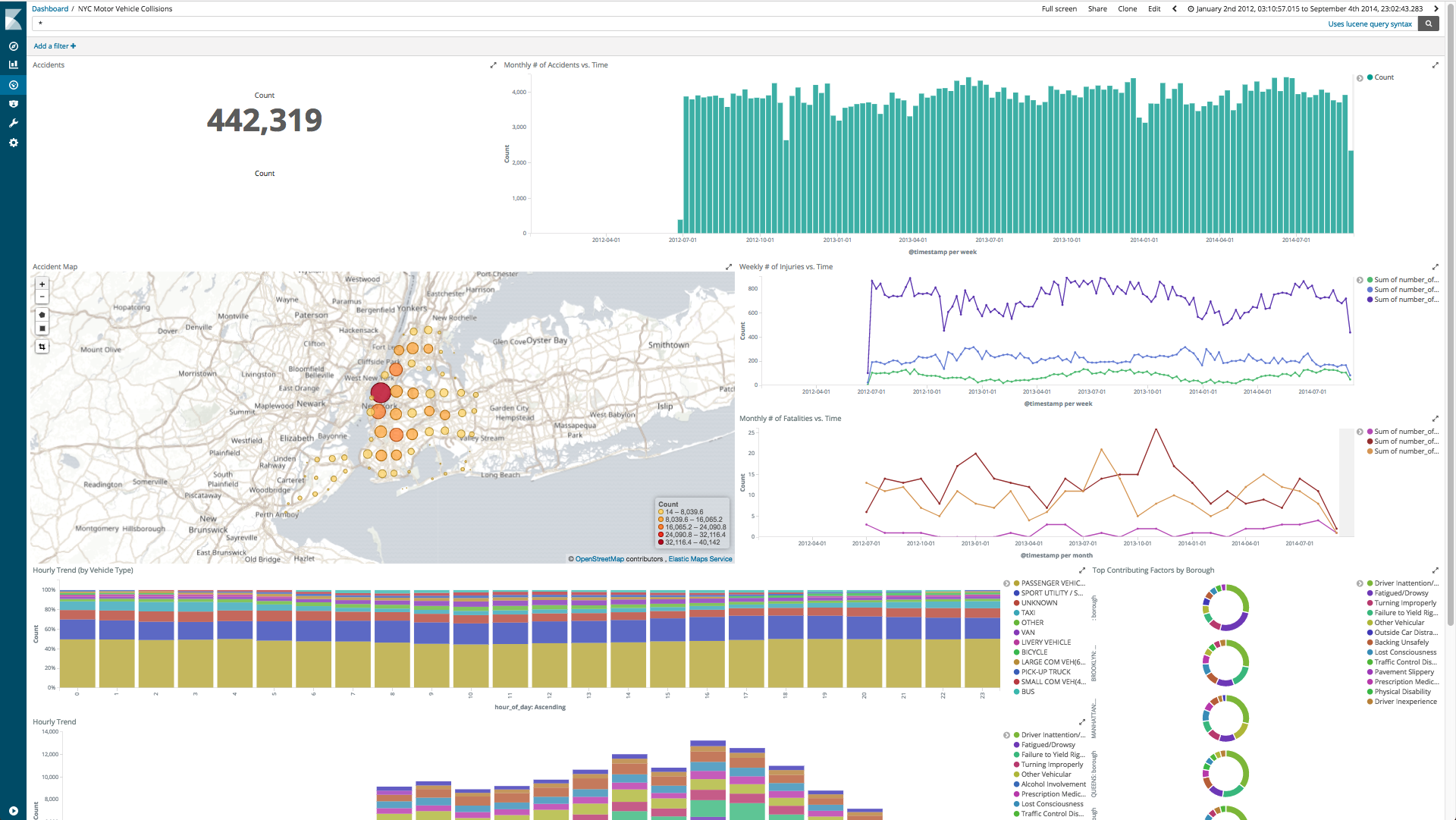Viewport: 1456px width, 820px height.
Task: Open Dev Tools wrench icon
Action: pos(13,123)
